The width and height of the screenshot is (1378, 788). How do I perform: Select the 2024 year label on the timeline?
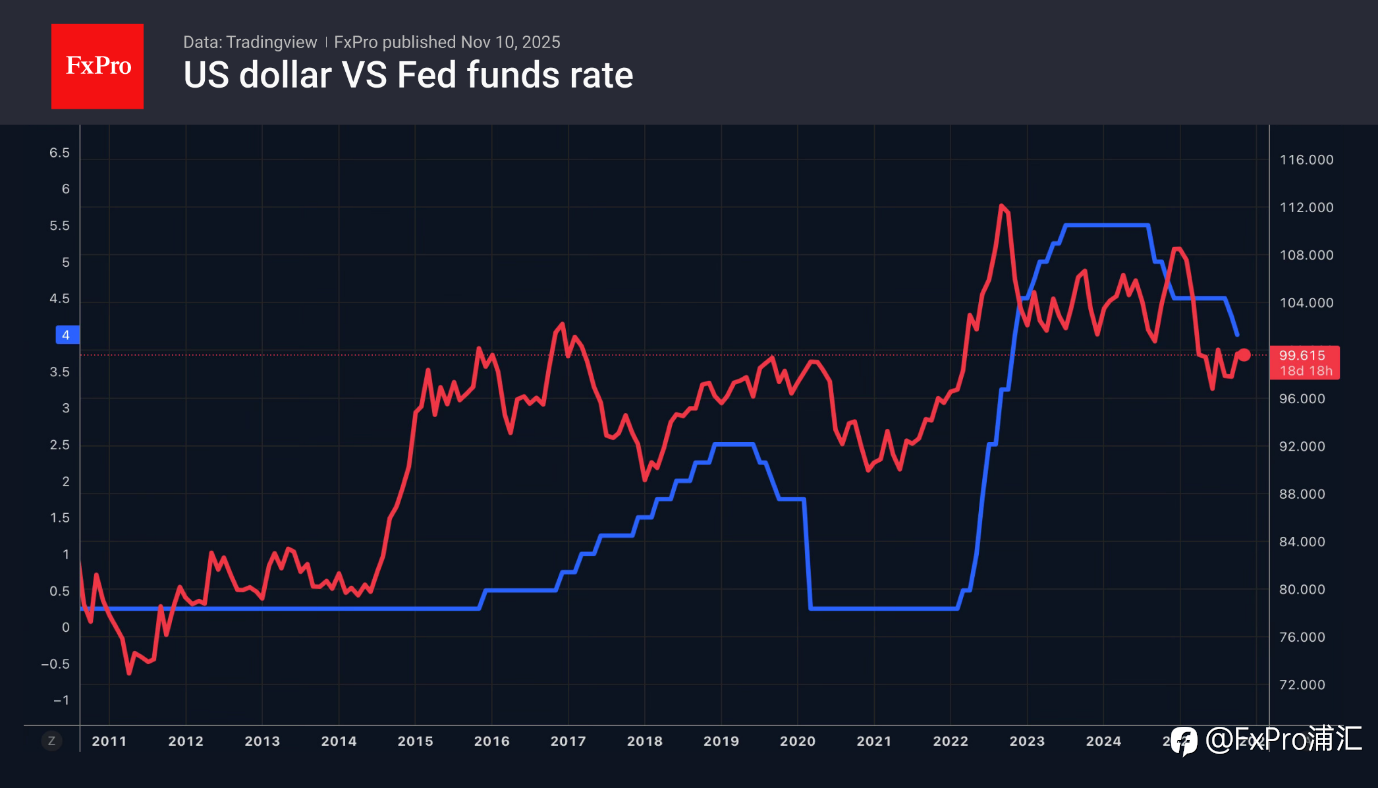click(x=1103, y=741)
